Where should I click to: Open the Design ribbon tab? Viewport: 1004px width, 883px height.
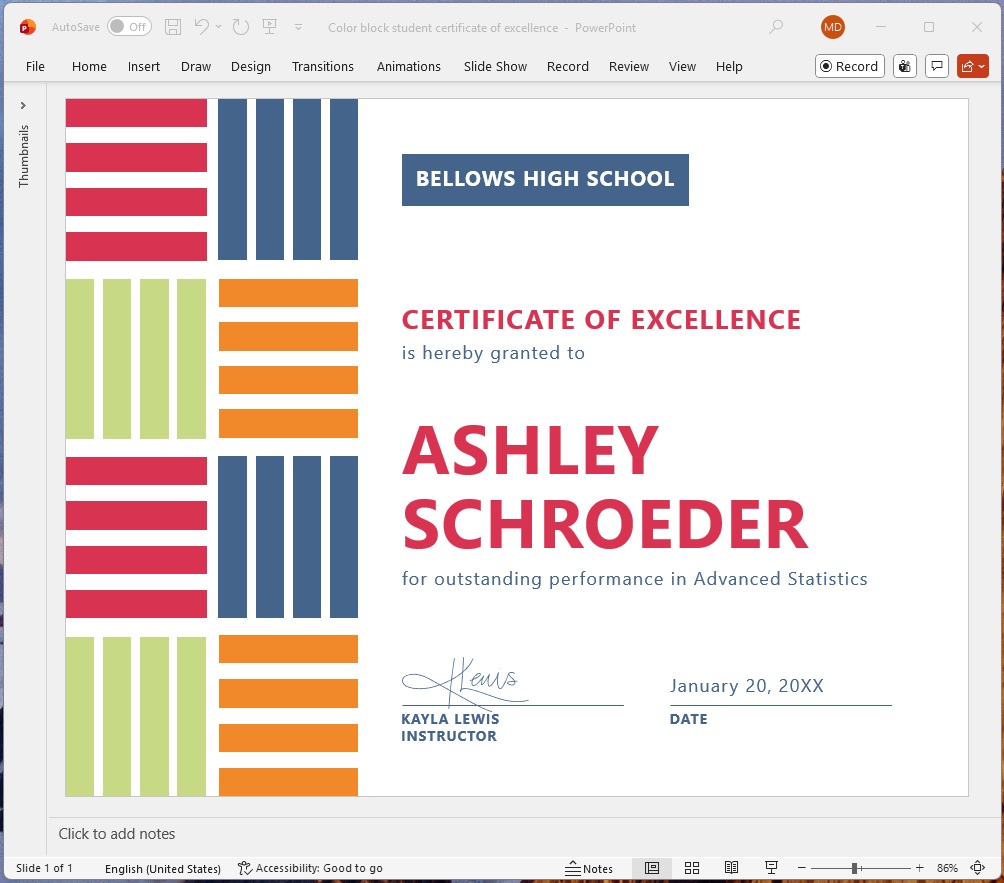click(250, 66)
